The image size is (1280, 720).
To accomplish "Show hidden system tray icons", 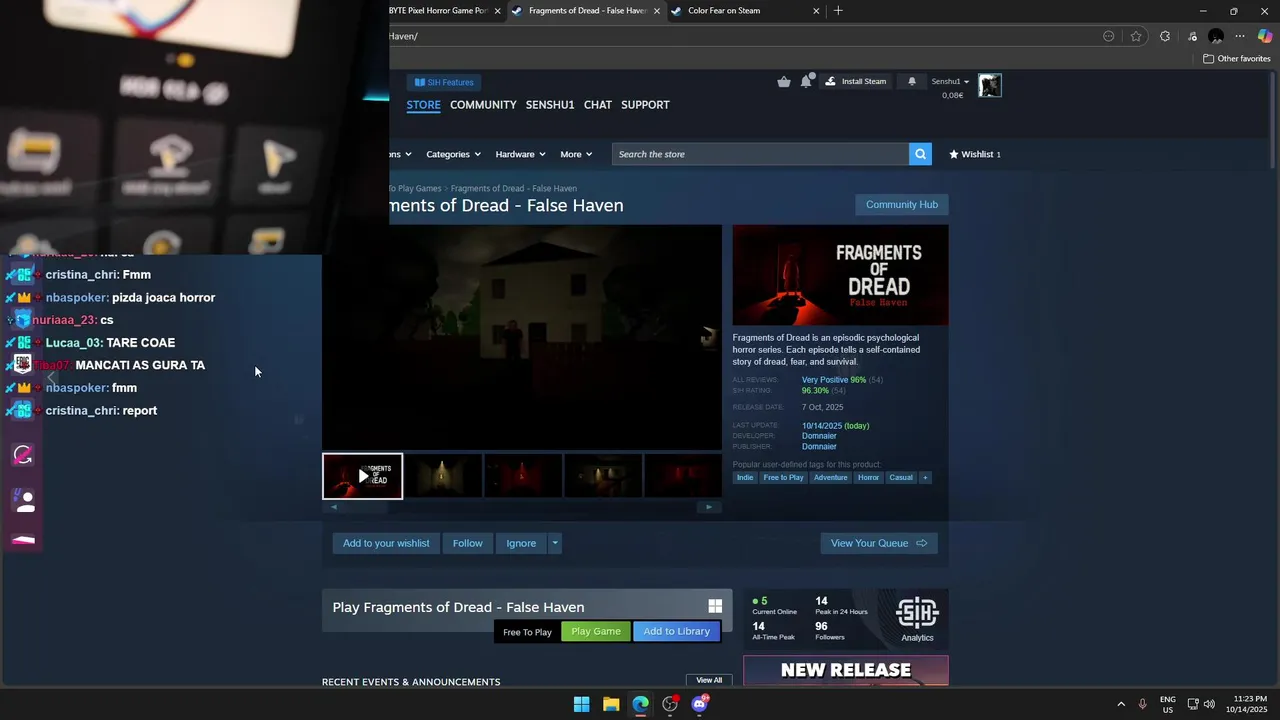I will pos(1121,704).
